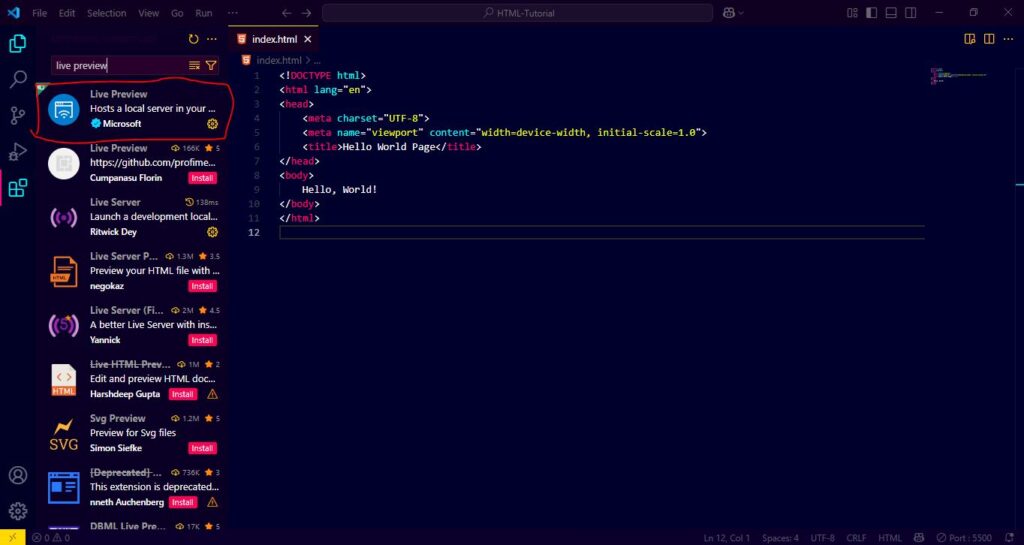Install Live HTML Previewer by Harshdeep Gupta
This screenshot has height=545, width=1024.
click(x=182, y=394)
